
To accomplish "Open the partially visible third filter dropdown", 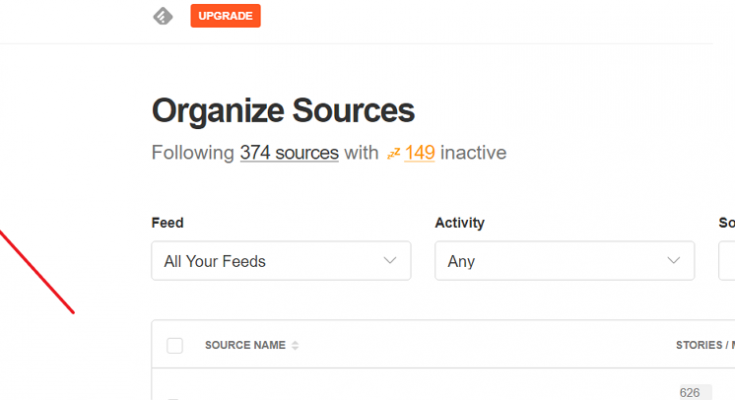I will 727,261.
